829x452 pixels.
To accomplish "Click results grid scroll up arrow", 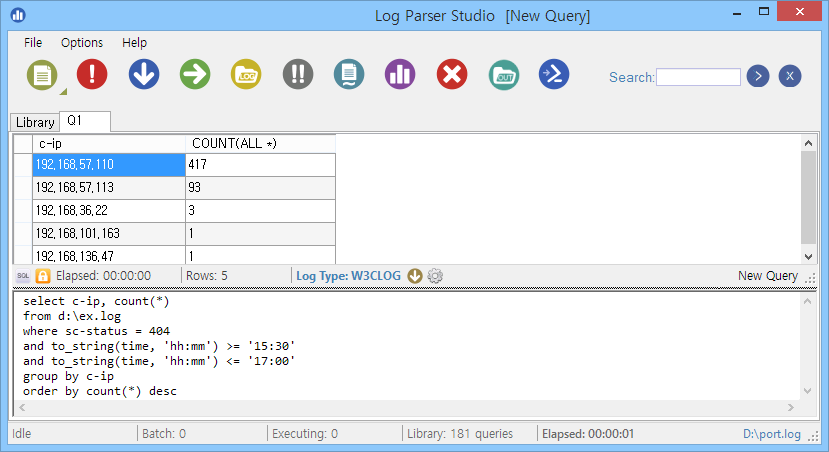I will point(808,143).
